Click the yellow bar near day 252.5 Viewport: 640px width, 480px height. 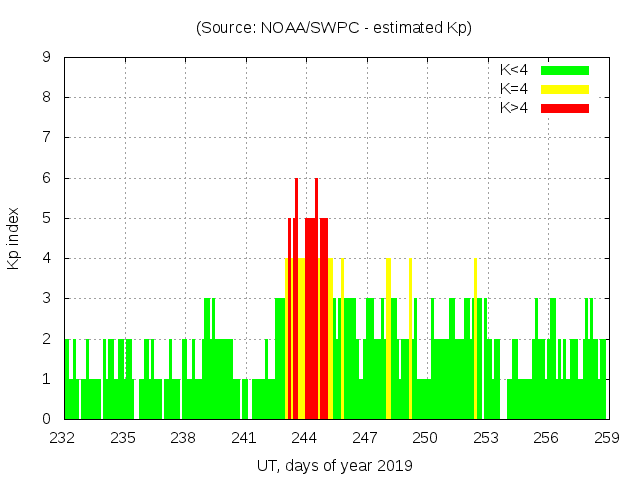tap(475, 340)
